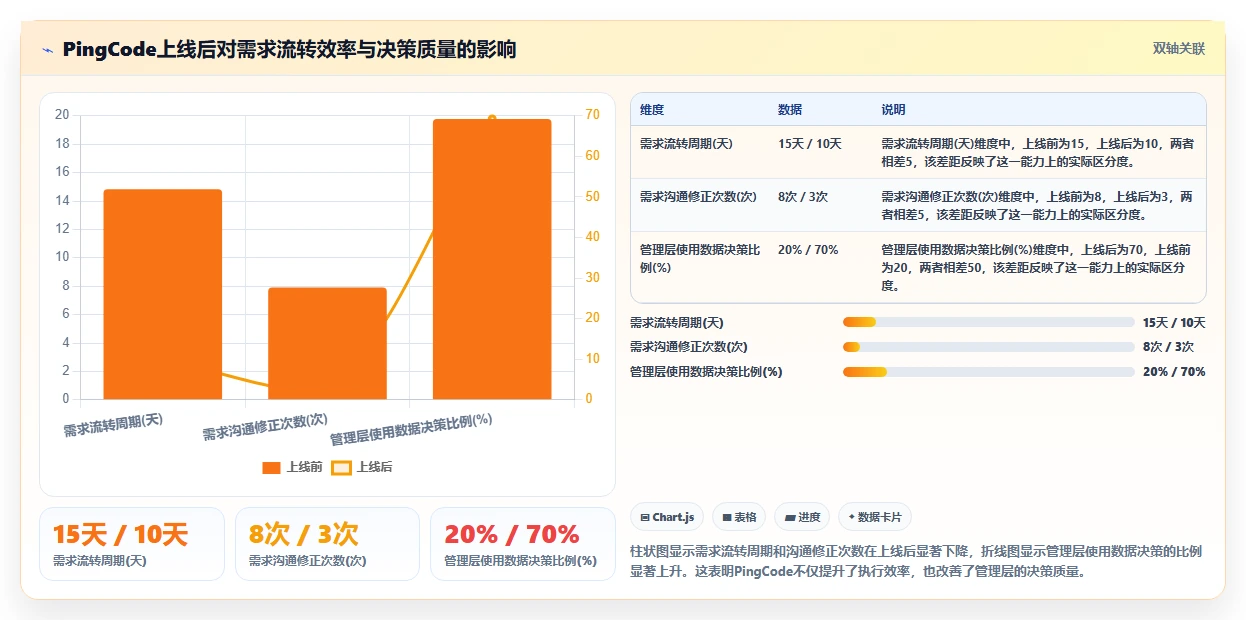Click the summary paragraph beginning 柱状图显示
The height and width of the screenshot is (620, 1246).
[x=916, y=562]
